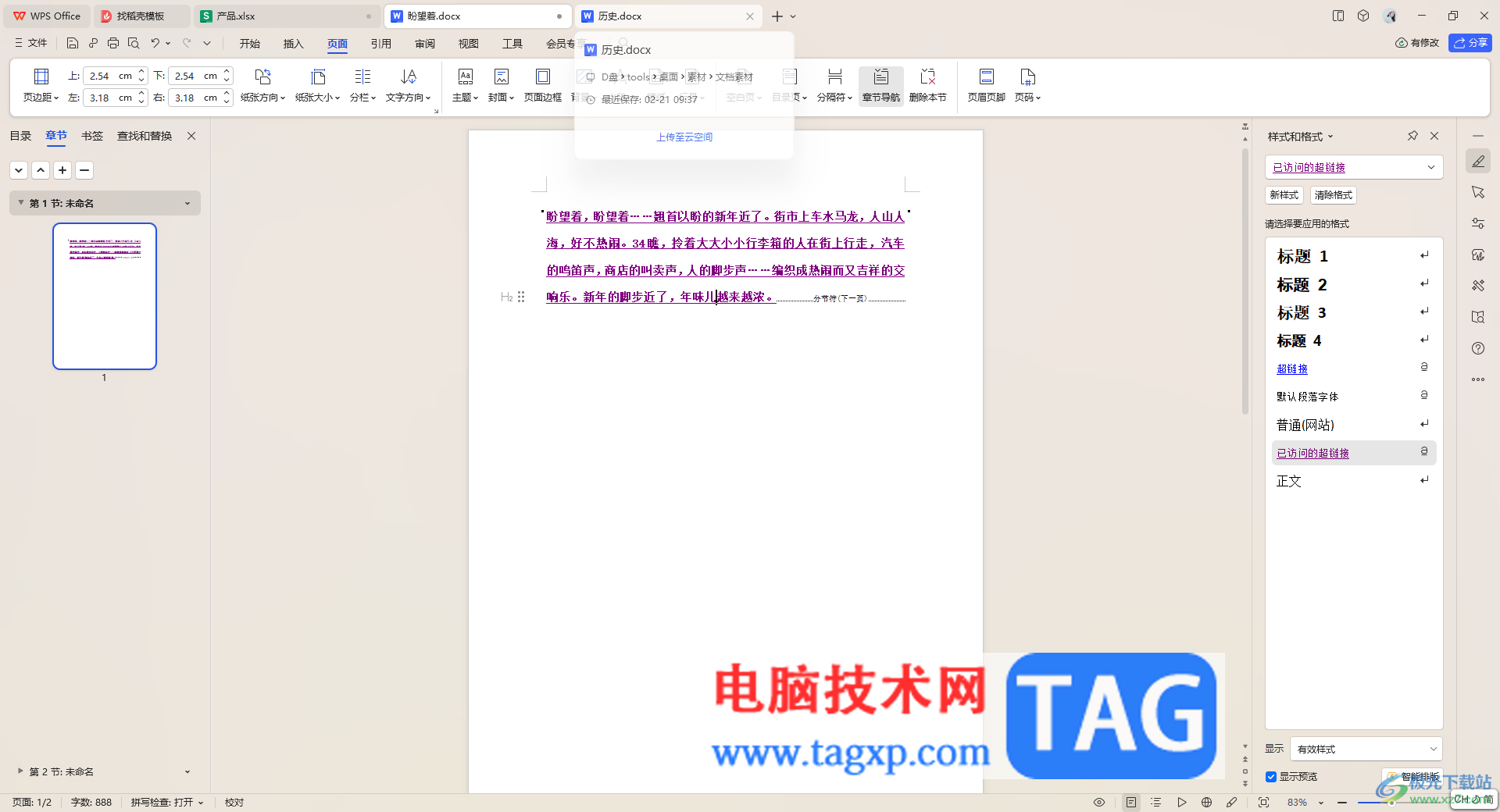Open the paper size (纸张大小) menu

pos(317,85)
